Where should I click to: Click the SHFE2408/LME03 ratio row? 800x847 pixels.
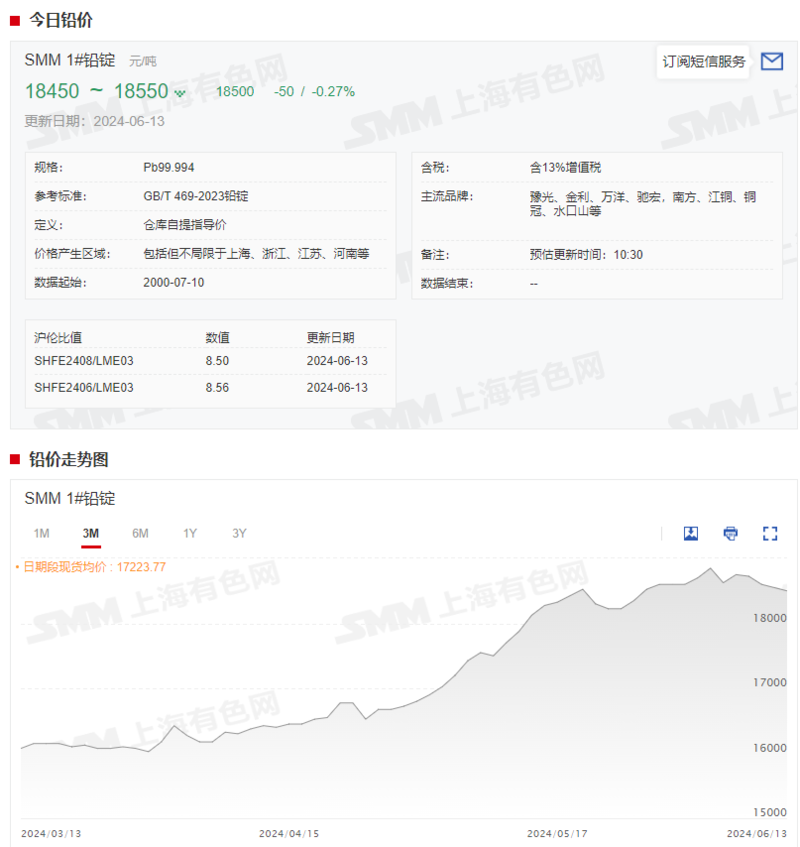(x=211, y=361)
